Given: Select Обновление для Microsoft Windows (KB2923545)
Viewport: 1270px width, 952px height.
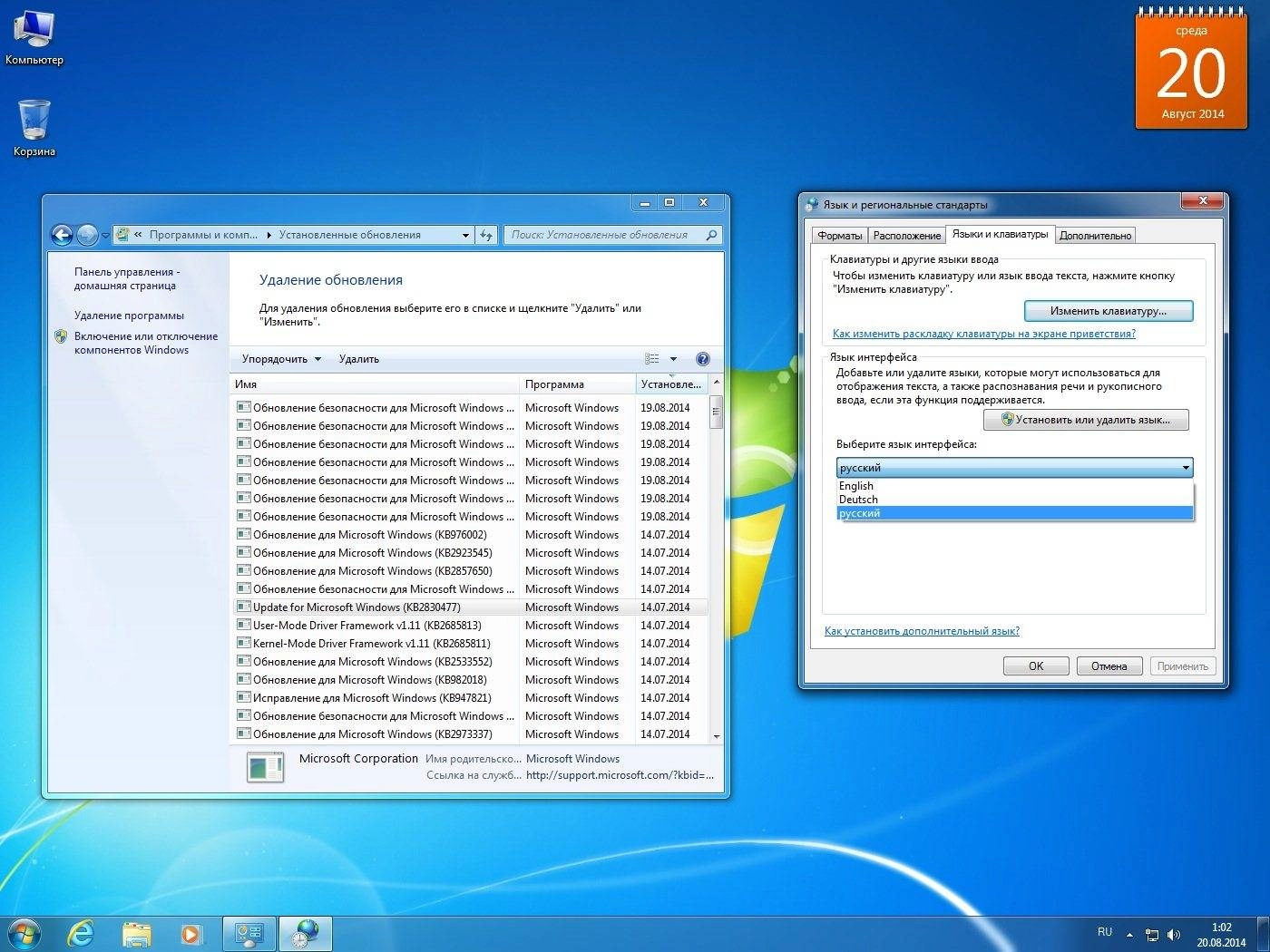Looking at the screenshot, I should pyautogui.click(x=471, y=553).
